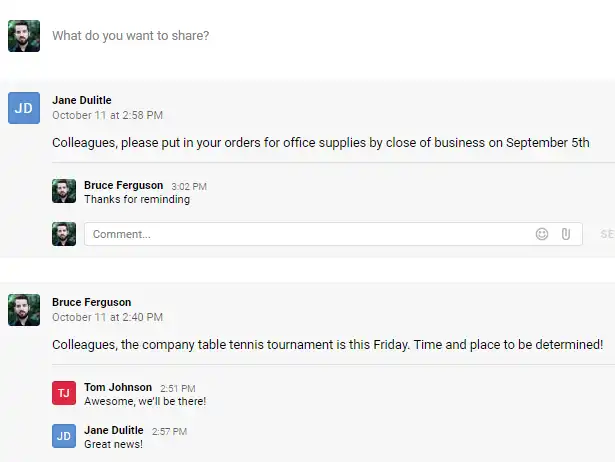Click Jane Dulitle's JD avatar on Great news comment
Image resolution: width=615 pixels, height=462 pixels.
point(64,436)
